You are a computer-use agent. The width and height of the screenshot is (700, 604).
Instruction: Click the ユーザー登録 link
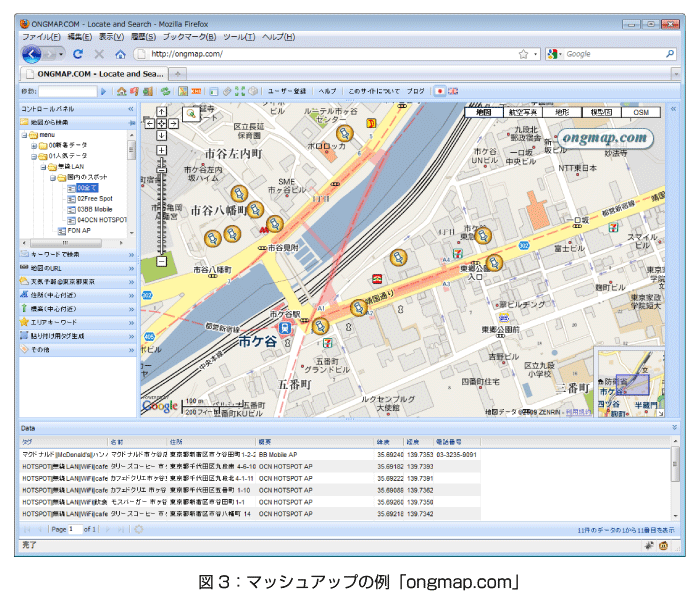coord(287,92)
